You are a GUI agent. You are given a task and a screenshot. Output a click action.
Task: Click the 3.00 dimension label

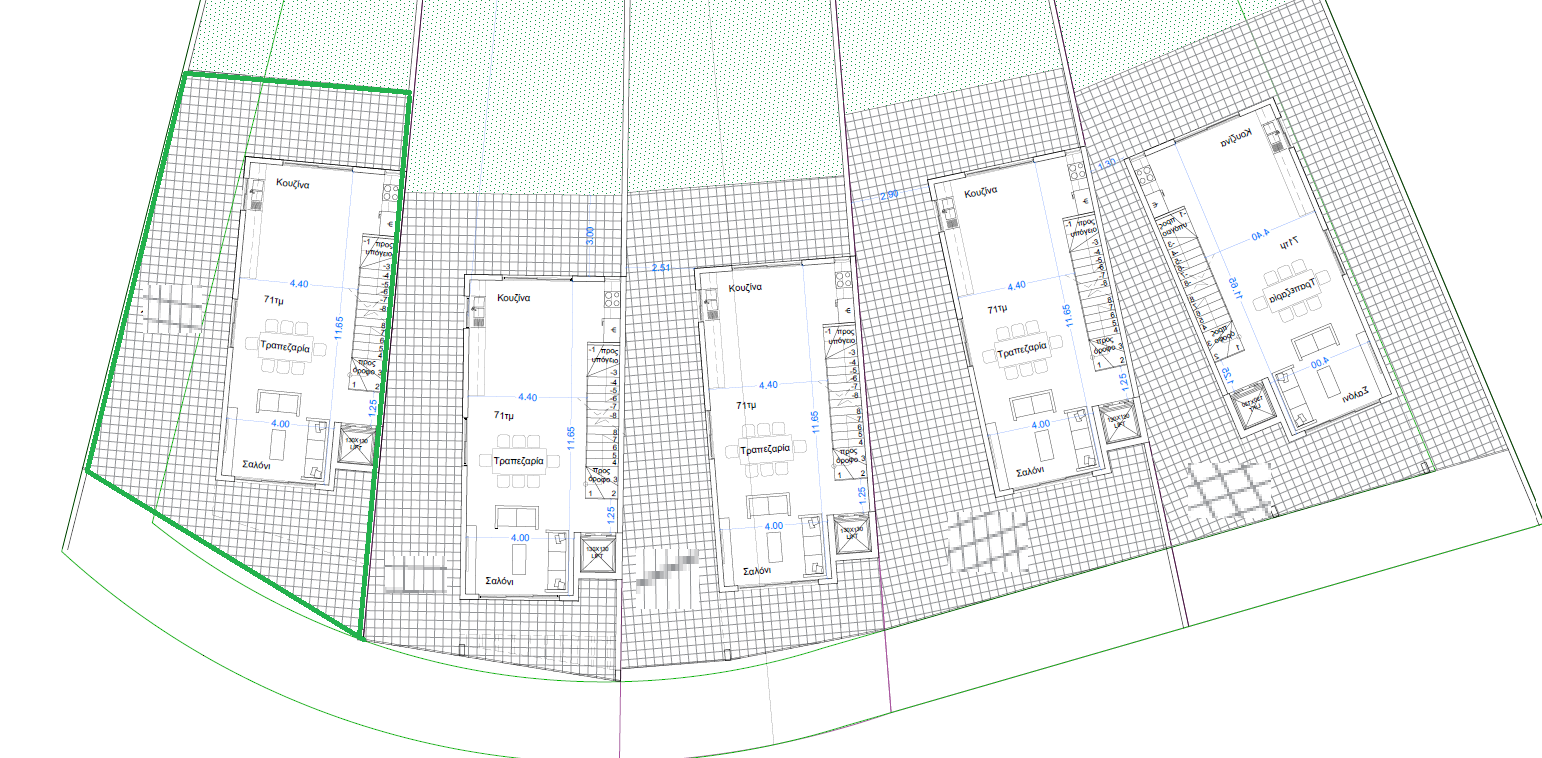[x=590, y=236]
